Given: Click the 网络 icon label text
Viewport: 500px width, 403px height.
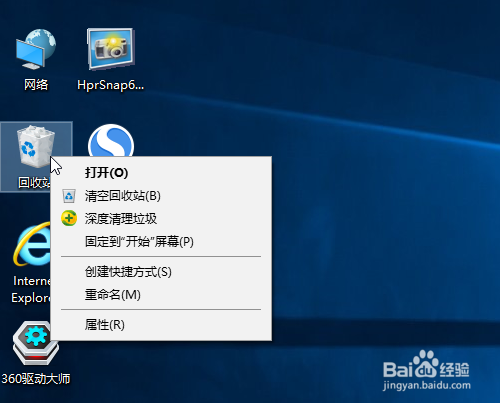Looking at the screenshot, I should (x=36, y=85).
